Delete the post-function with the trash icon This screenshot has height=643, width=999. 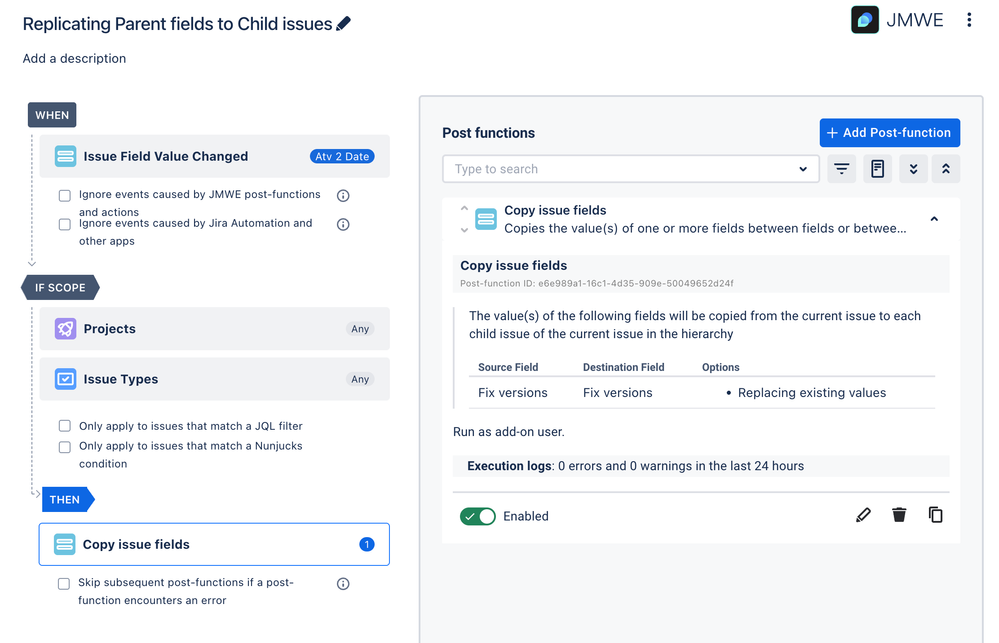click(899, 515)
